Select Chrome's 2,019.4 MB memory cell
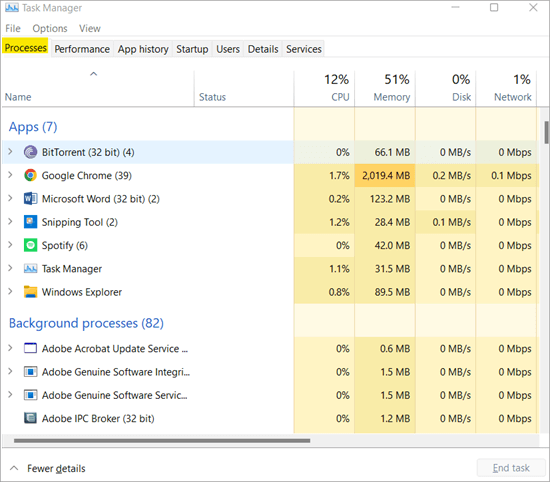The height and width of the screenshot is (482, 550). pos(385,175)
